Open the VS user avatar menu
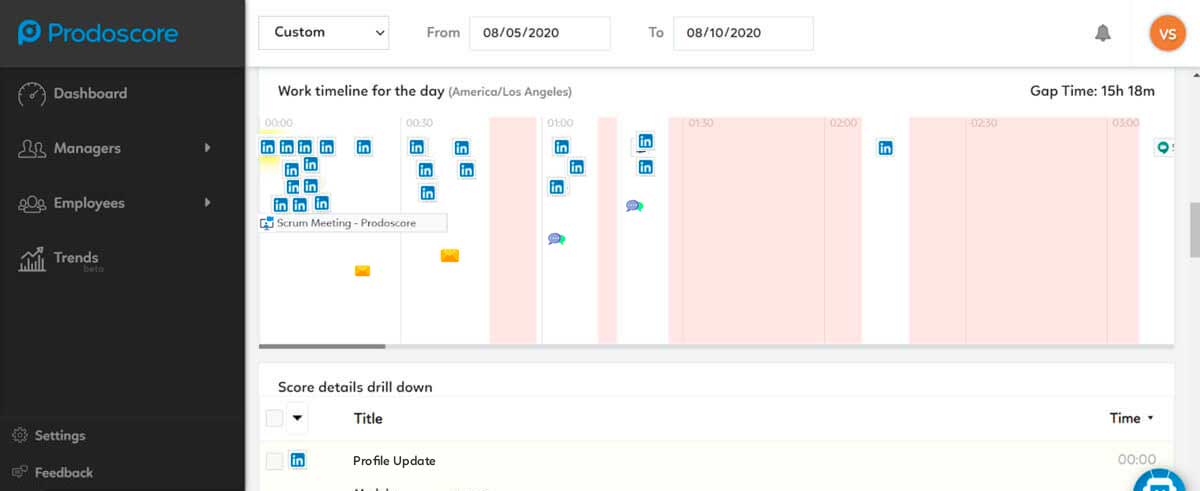This screenshot has width=1200, height=491. pyautogui.click(x=1166, y=33)
